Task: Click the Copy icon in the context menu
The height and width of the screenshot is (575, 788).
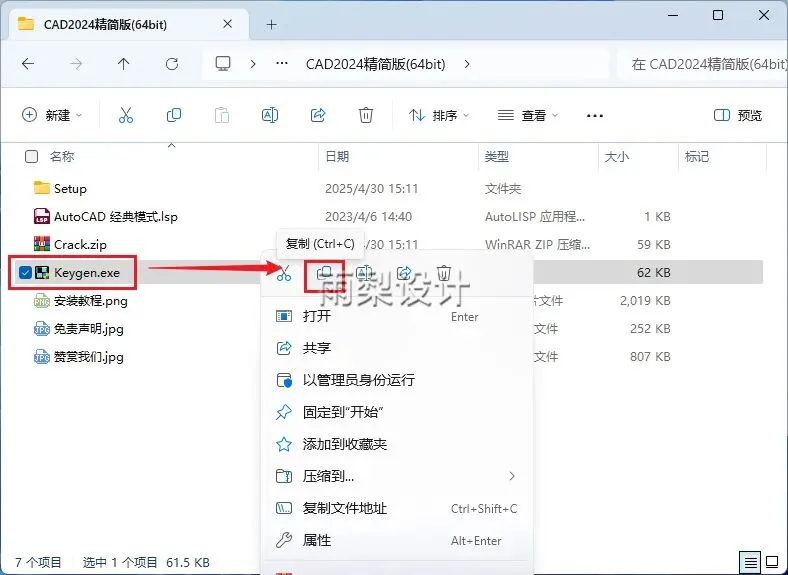Action: point(324,273)
